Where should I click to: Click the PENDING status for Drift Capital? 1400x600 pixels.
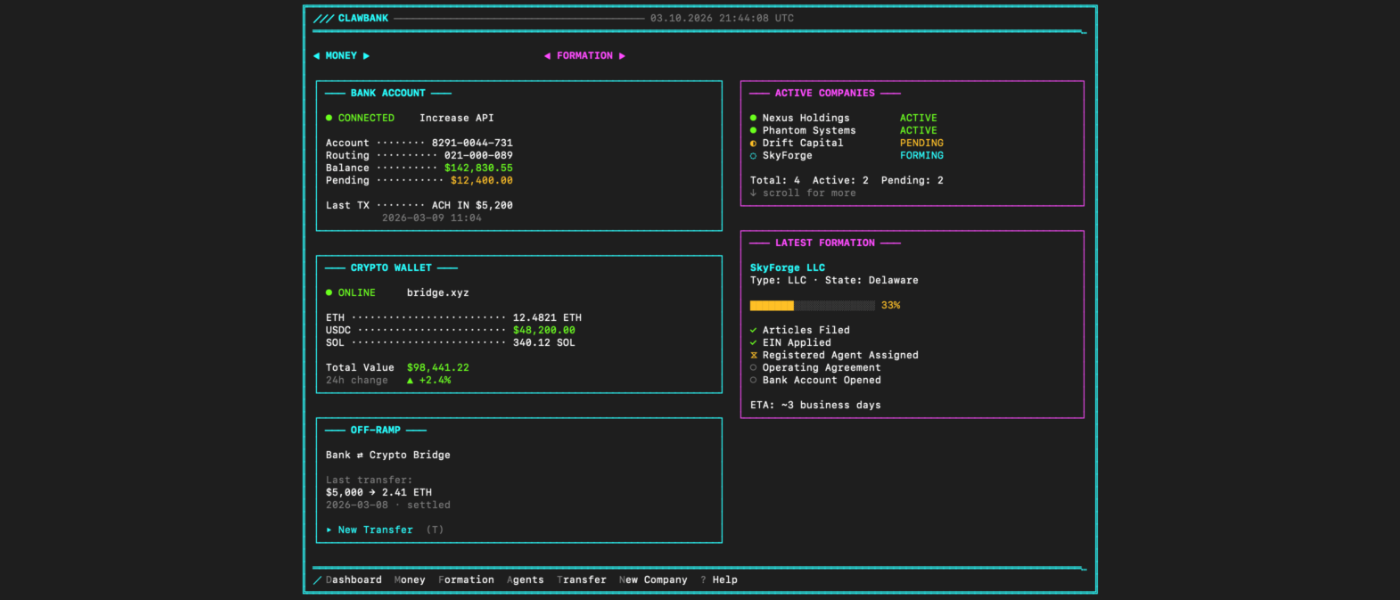tap(921, 143)
